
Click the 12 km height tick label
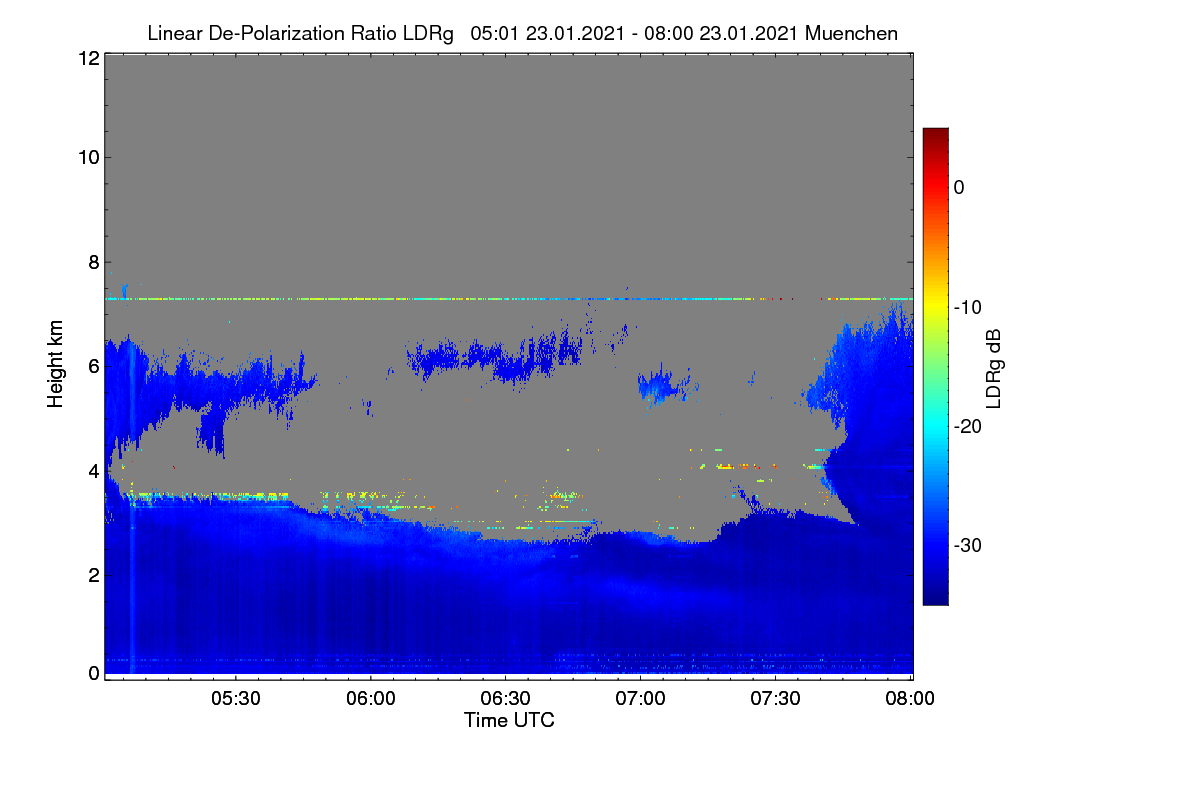click(x=87, y=58)
